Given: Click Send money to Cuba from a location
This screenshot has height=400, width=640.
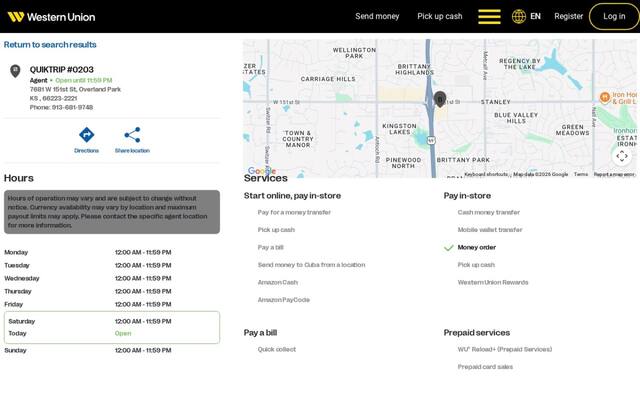Looking at the screenshot, I should (x=311, y=265).
